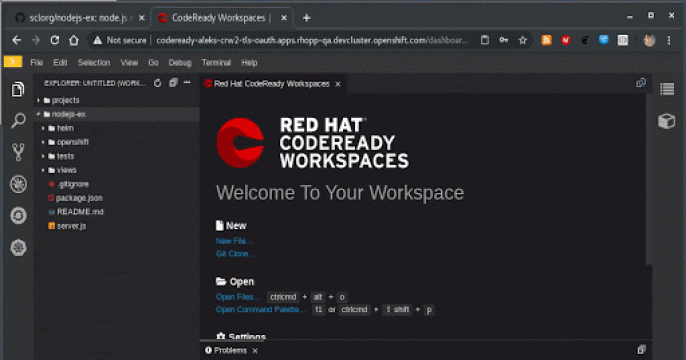Reload the browser page

tap(54, 40)
